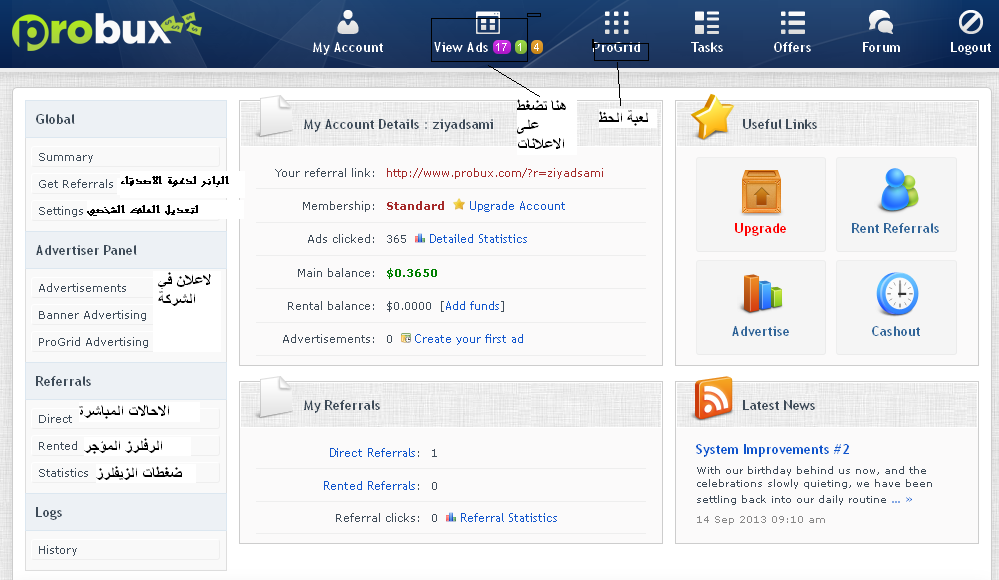Image resolution: width=999 pixels, height=580 pixels.
Task: Click the Advertise bar chart icon
Action: click(x=762, y=294)
